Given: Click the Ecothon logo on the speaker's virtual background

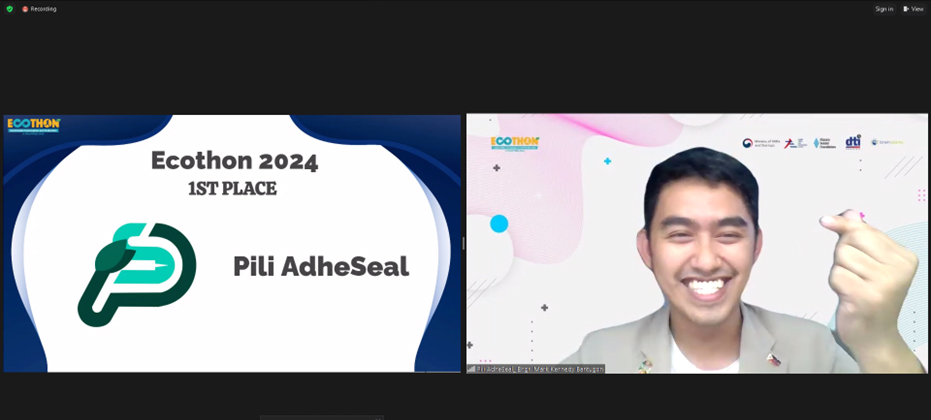Looking at the screenshot, I should pos(515,143).
